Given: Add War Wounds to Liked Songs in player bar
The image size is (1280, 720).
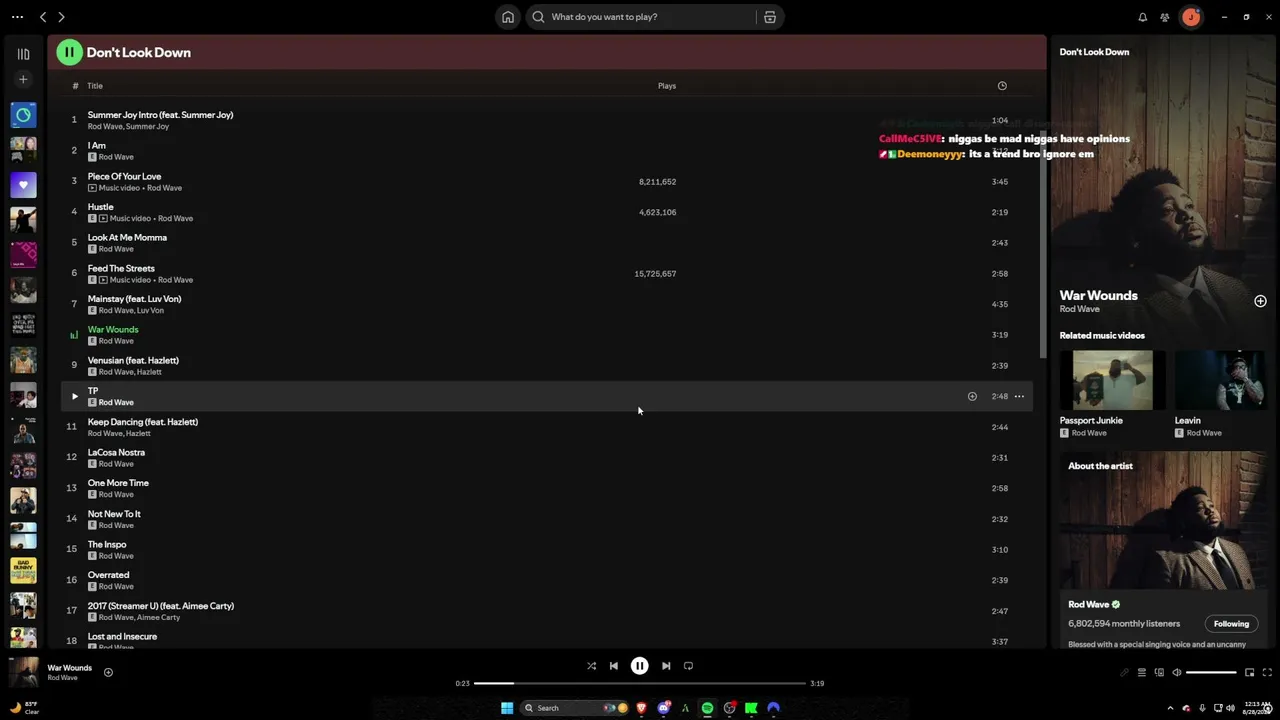Looking at the screenshot, I should click(x=108, y=672).
